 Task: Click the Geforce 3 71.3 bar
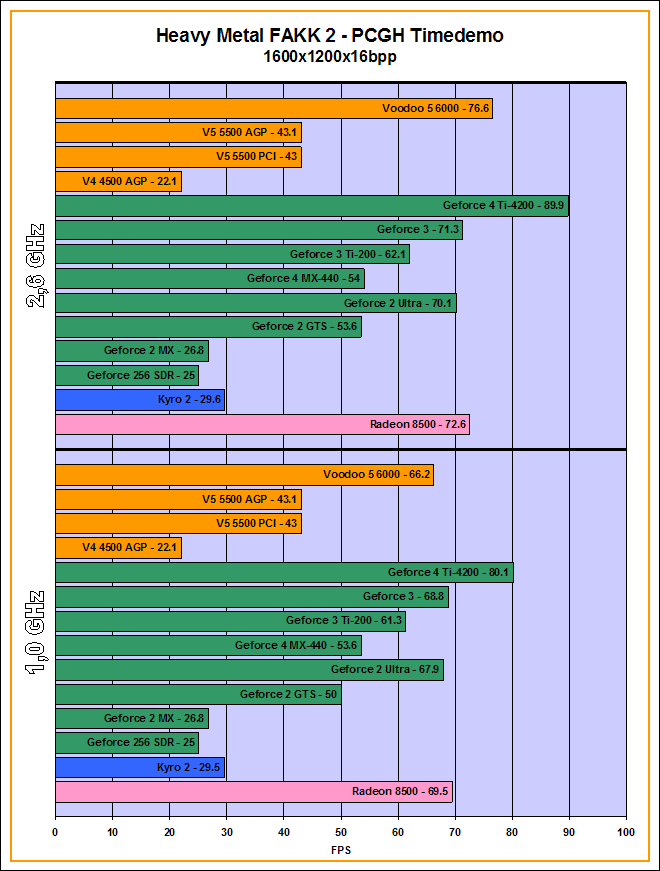(258, 230)
